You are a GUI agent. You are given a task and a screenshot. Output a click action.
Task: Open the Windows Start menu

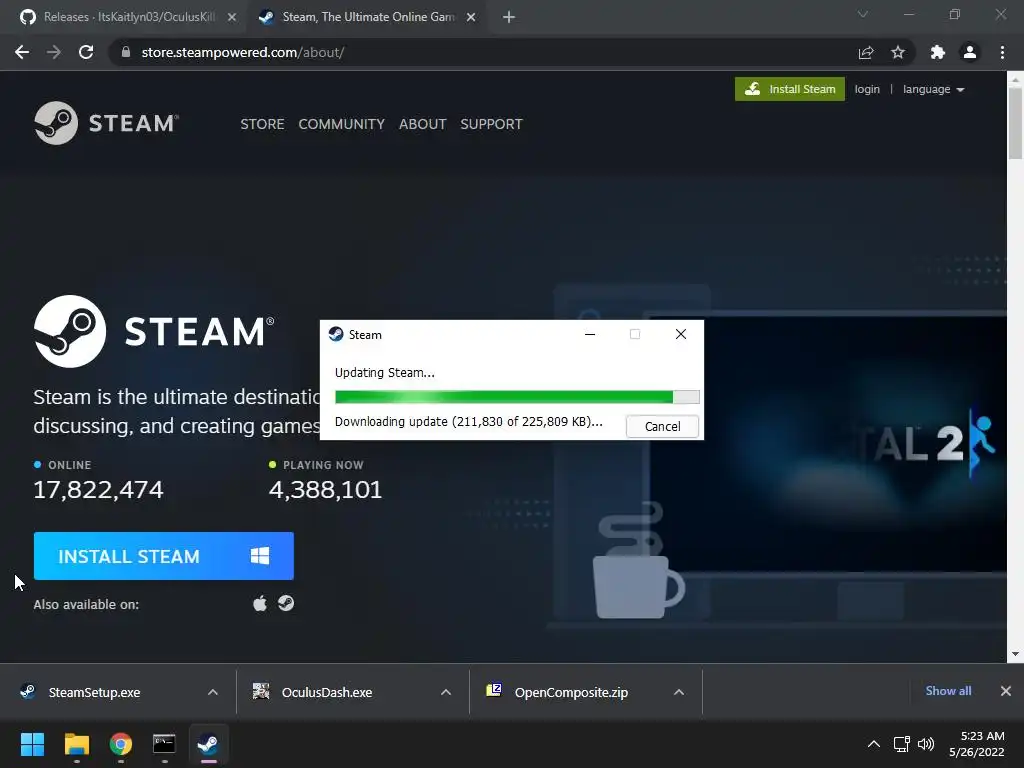(32, 744)
